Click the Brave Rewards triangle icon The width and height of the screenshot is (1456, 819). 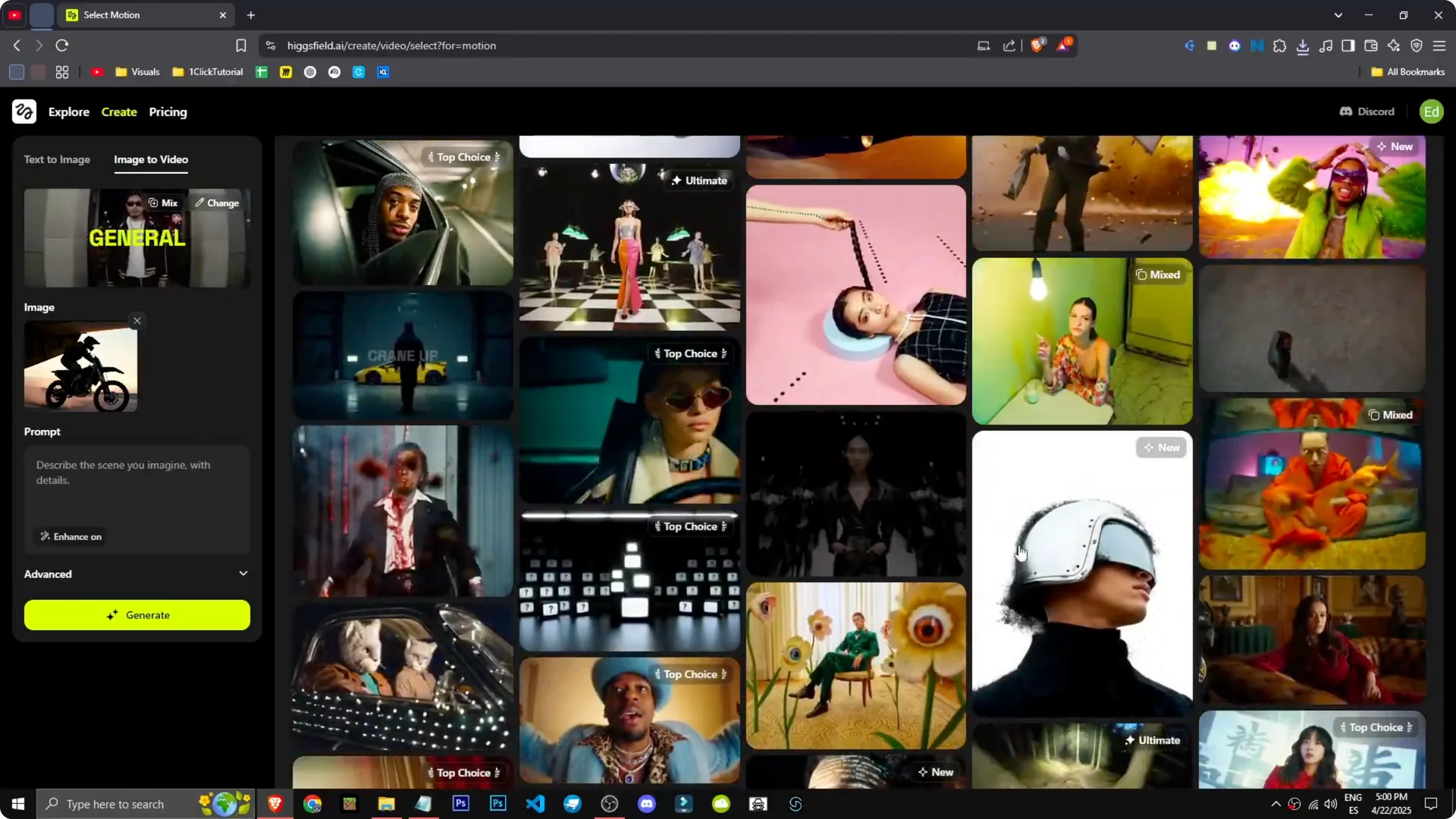[1063, 45]
